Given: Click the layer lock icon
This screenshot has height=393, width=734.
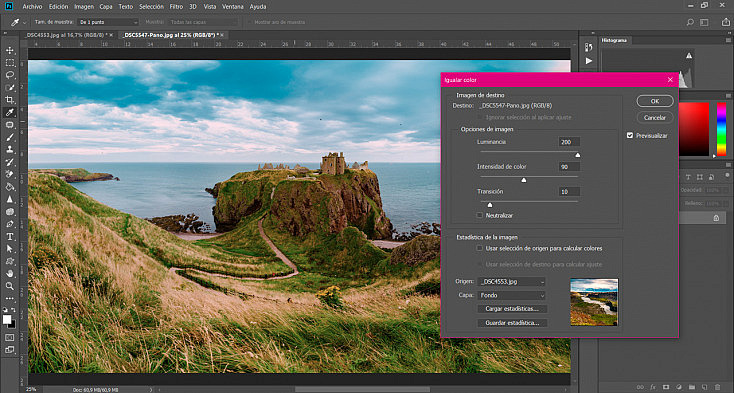Looking at the screenshot, I should (x=716, y=218).
